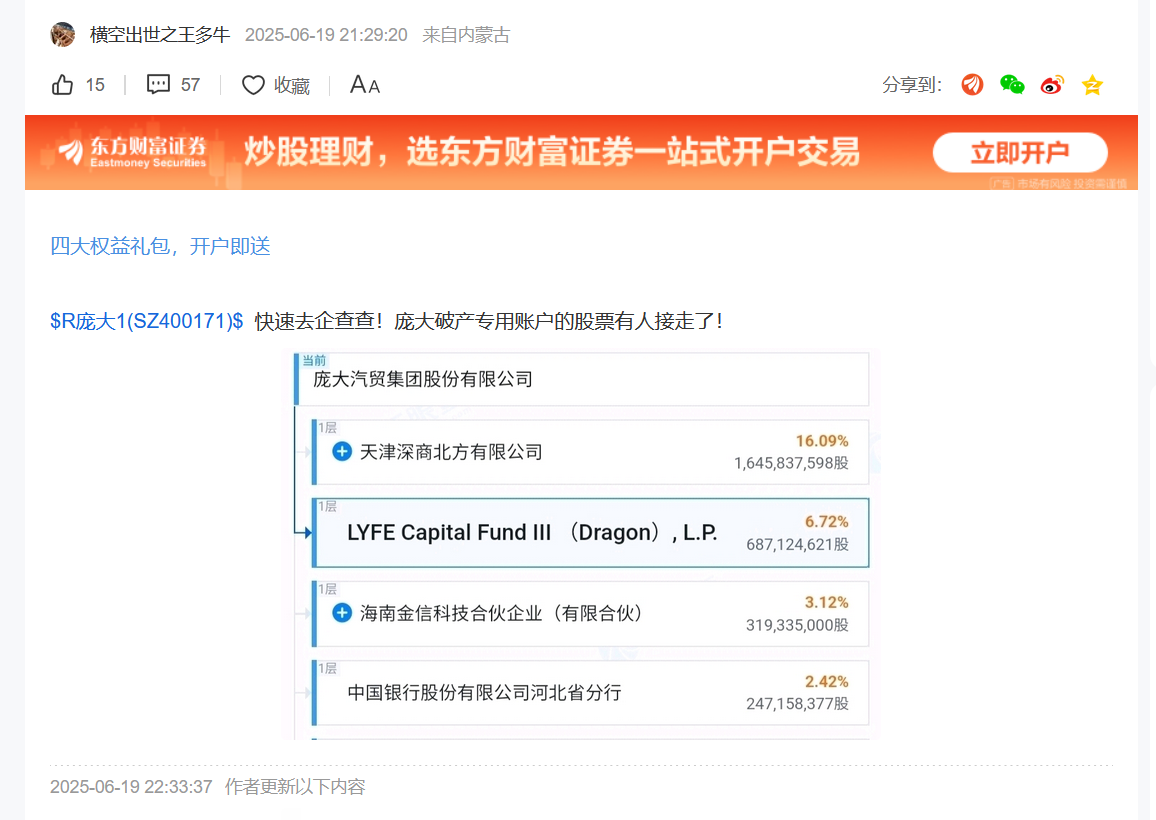Screen dimensions: 1156x820
Task: Click the 庞大汽贸集团股份有限公司 entry
Action: pos(582,379)
